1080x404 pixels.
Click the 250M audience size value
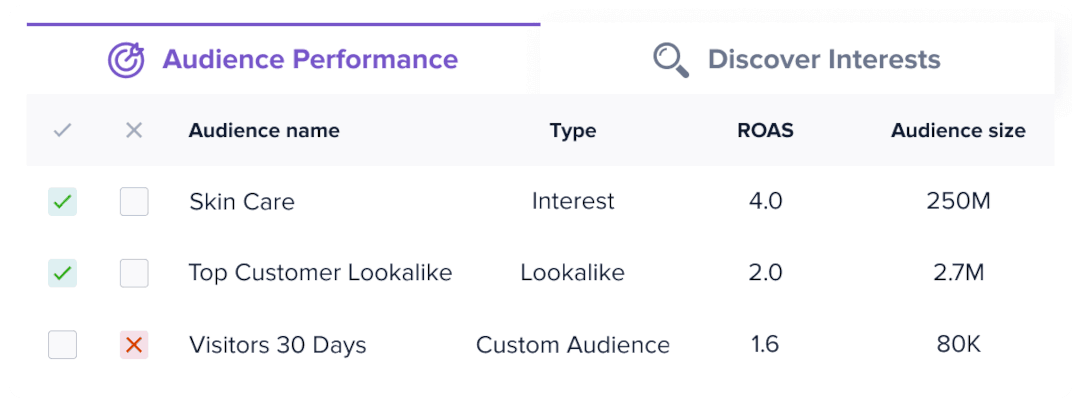[959, 202]
